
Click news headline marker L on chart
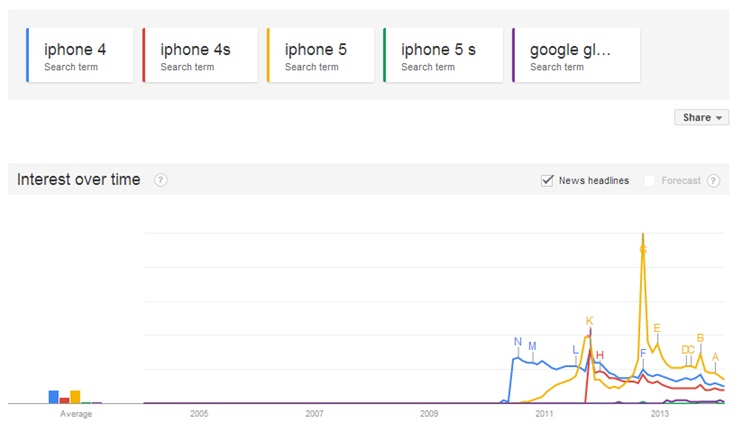[x=575, y=350]
